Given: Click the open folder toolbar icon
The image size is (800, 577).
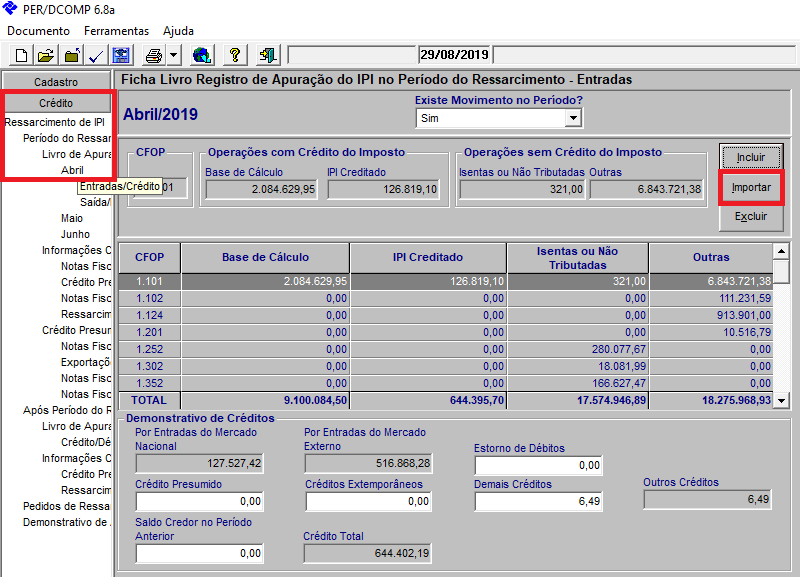Looking at the screenshot, I should coord(46,55).
